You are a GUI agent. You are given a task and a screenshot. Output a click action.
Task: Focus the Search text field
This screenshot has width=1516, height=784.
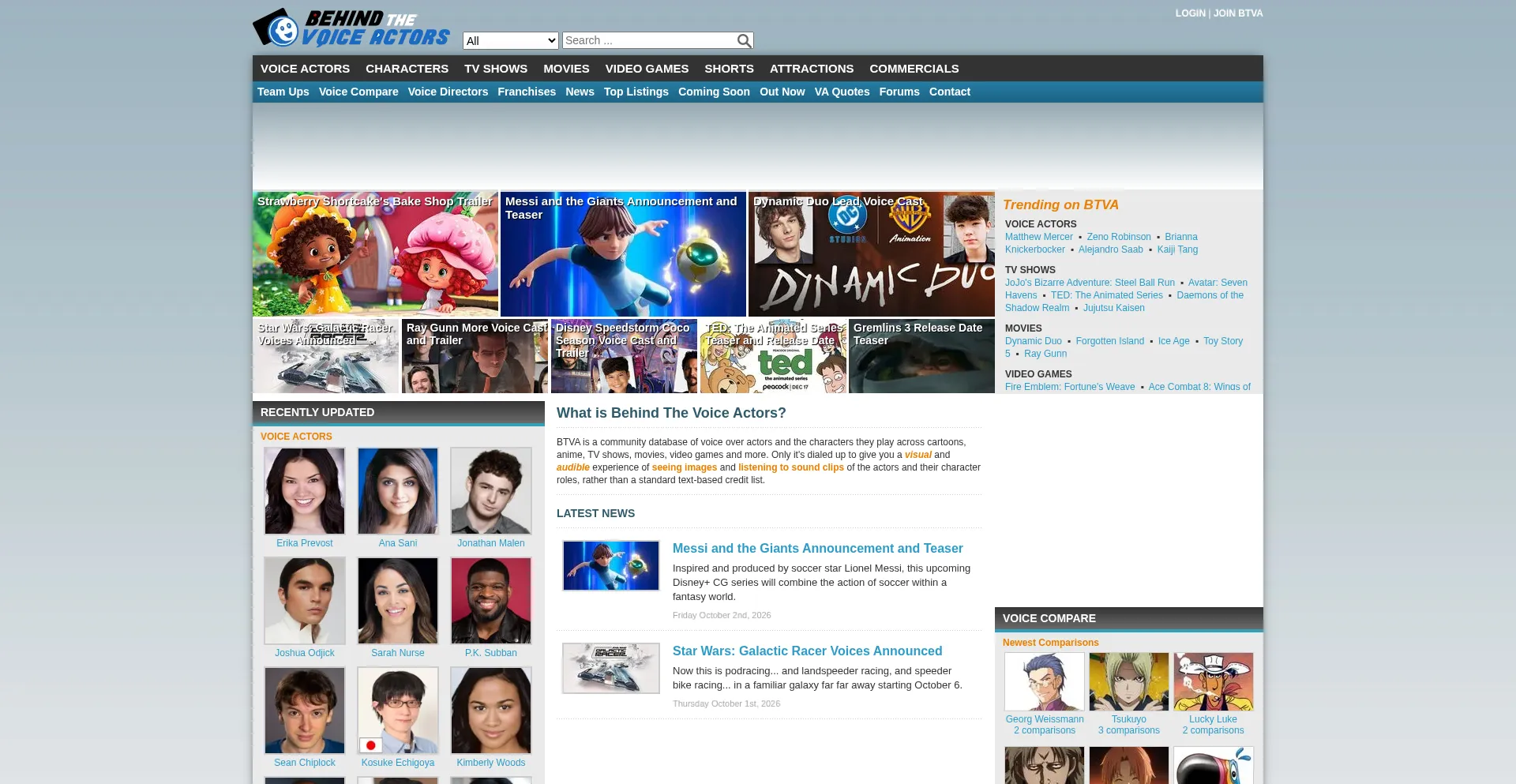click(x=649, y=40)
